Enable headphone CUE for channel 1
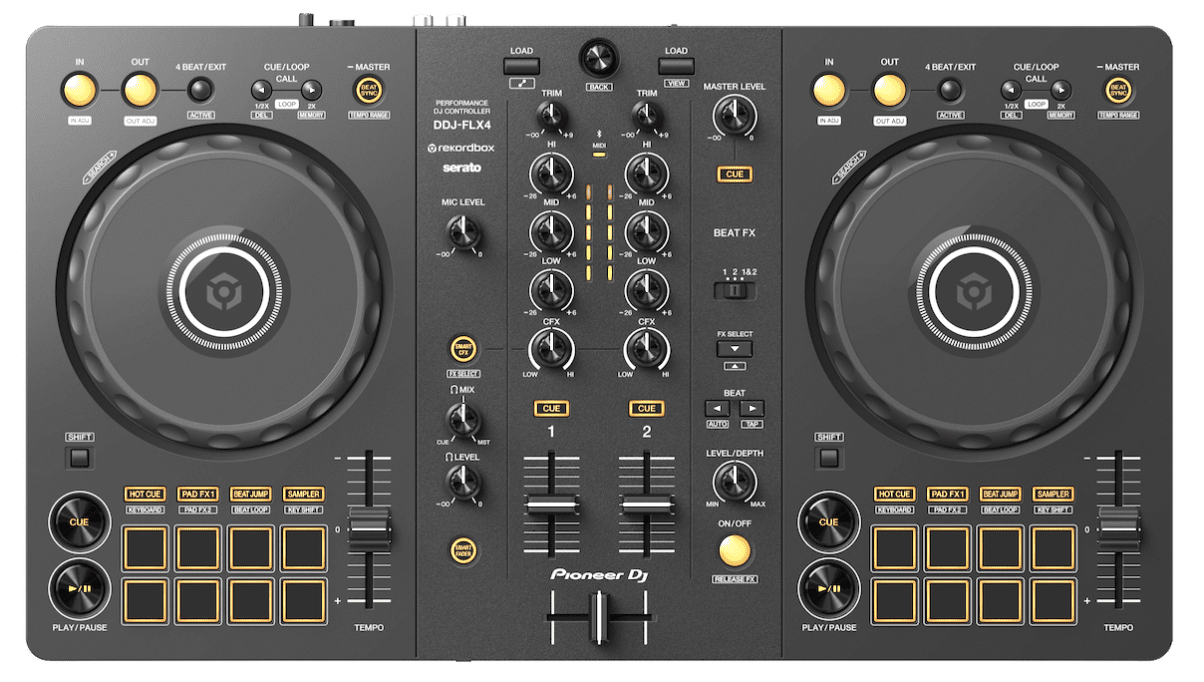Image resolution: width=1204 pixels, height=682 pixels. pyautogui.click(x=550, y=408)
